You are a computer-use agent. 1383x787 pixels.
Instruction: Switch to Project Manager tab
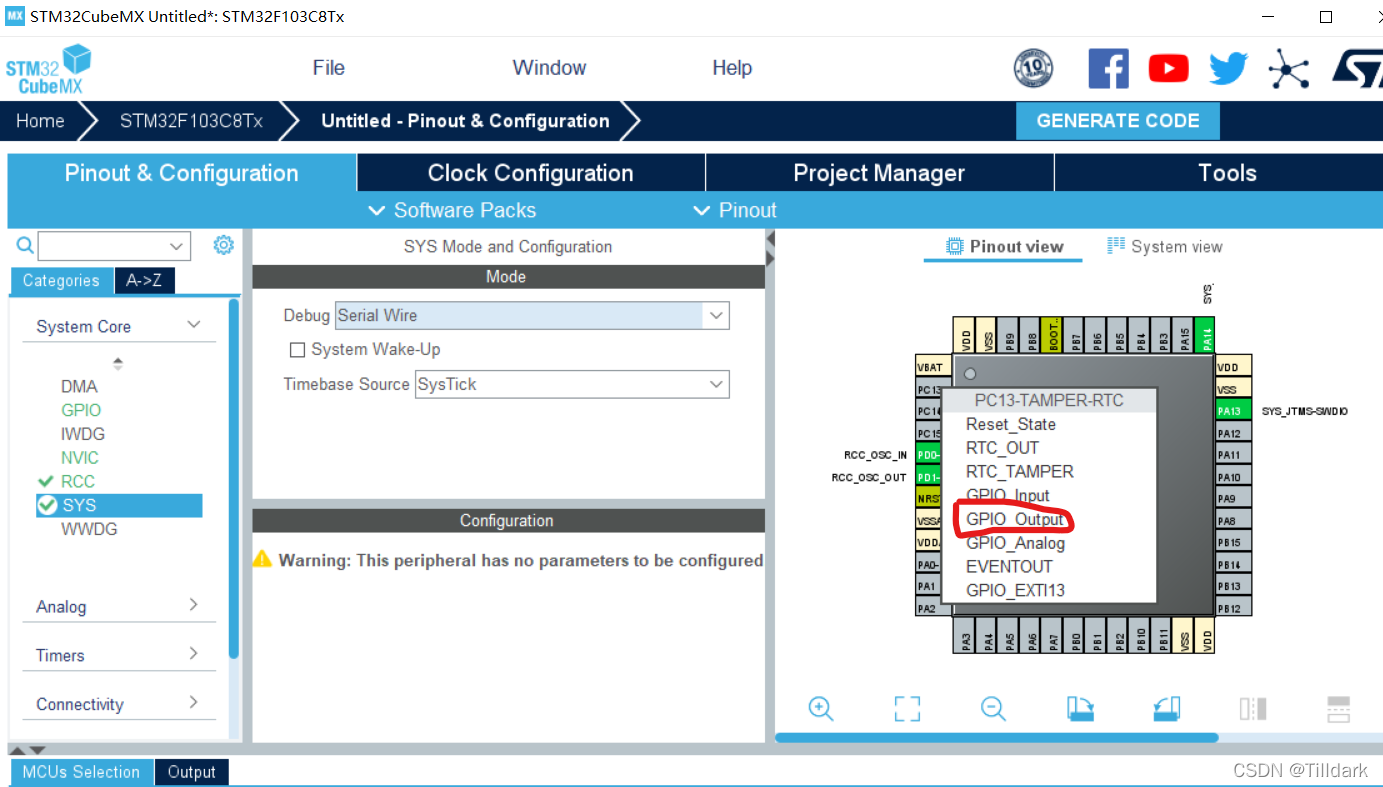(x=879, y=173)
